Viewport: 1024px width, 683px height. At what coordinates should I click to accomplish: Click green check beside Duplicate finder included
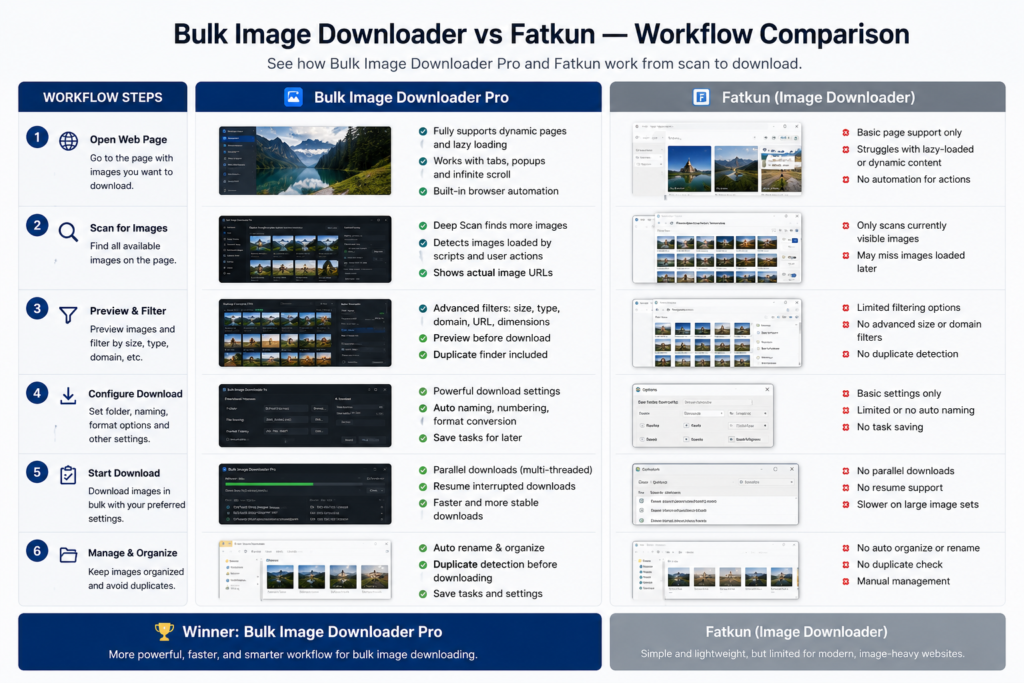tap(423, 355)
